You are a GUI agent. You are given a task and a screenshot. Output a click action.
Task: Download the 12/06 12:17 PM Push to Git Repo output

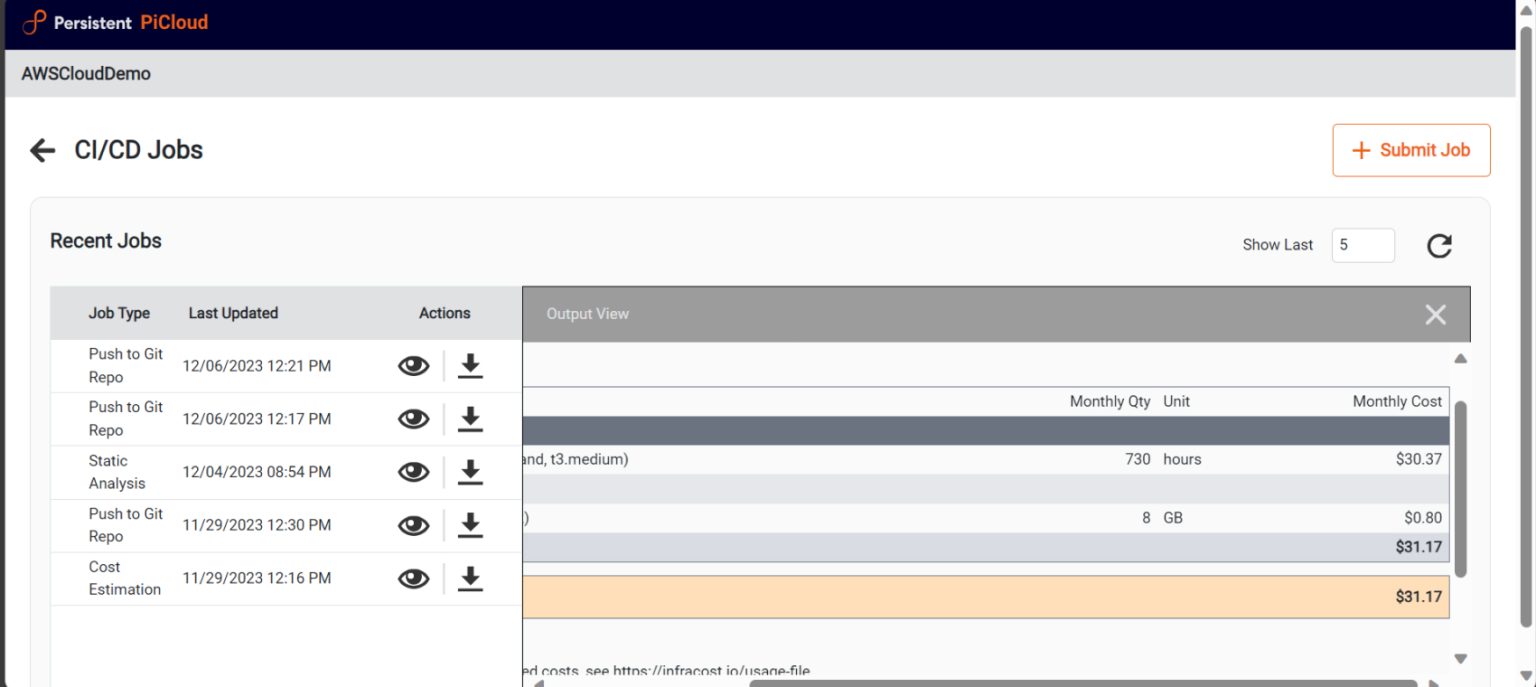tap(470, 418)
